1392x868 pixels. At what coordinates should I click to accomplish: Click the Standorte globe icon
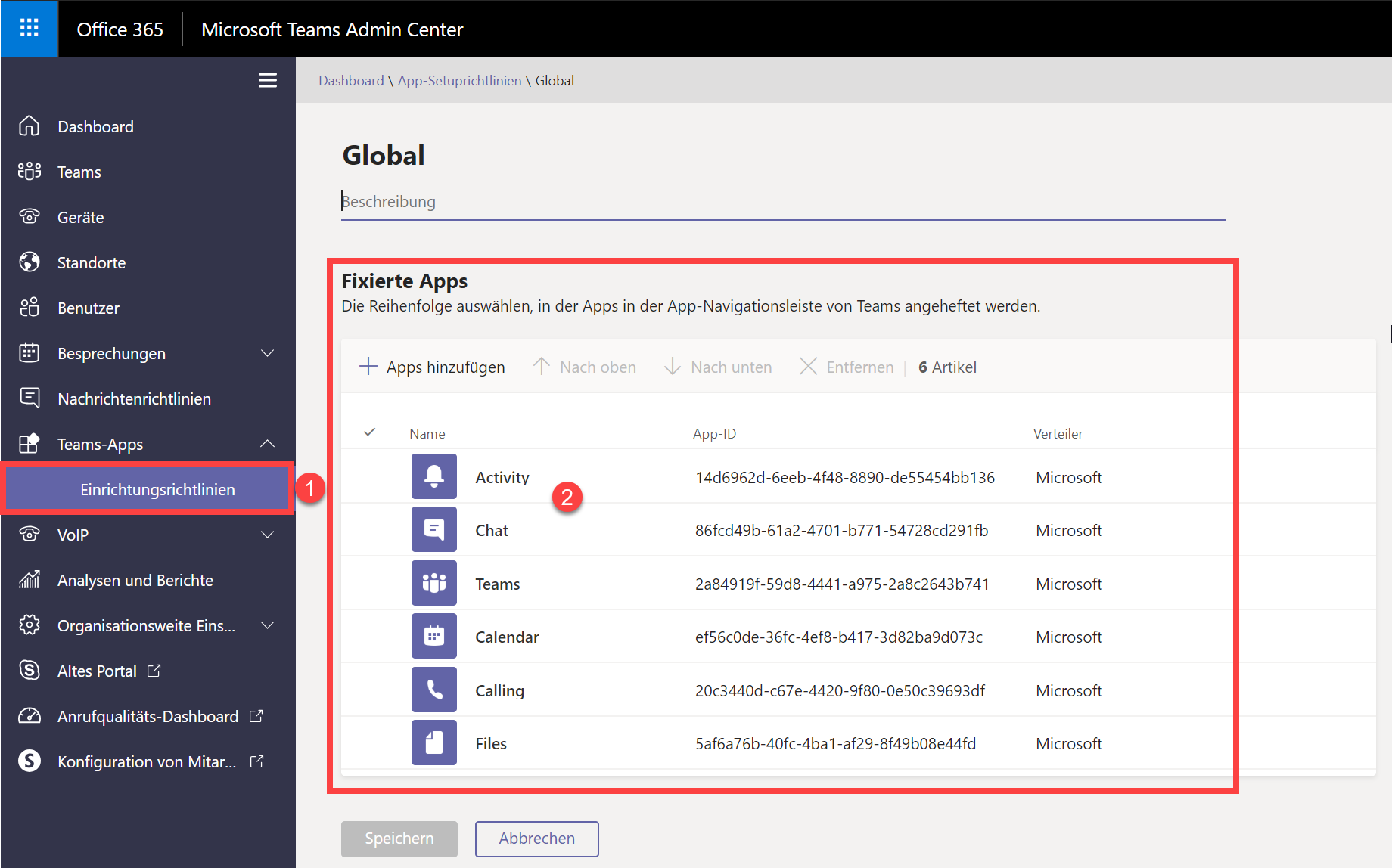pyautogui.click(x=30, y=262)
